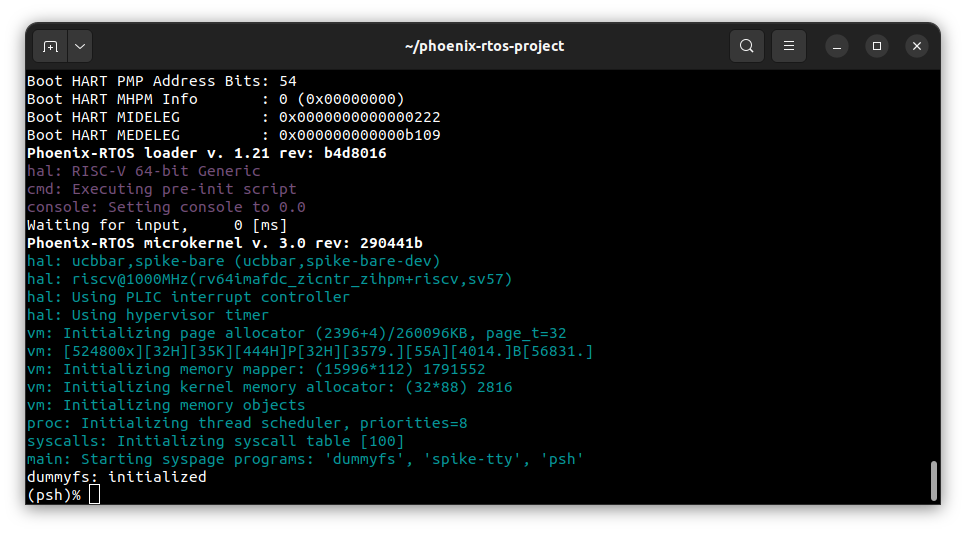Click the 'Phoenix-RTOS microkernel v. 3.0' line
The image size is (966, 533).
pyautogui.click(x=225, y=243)
